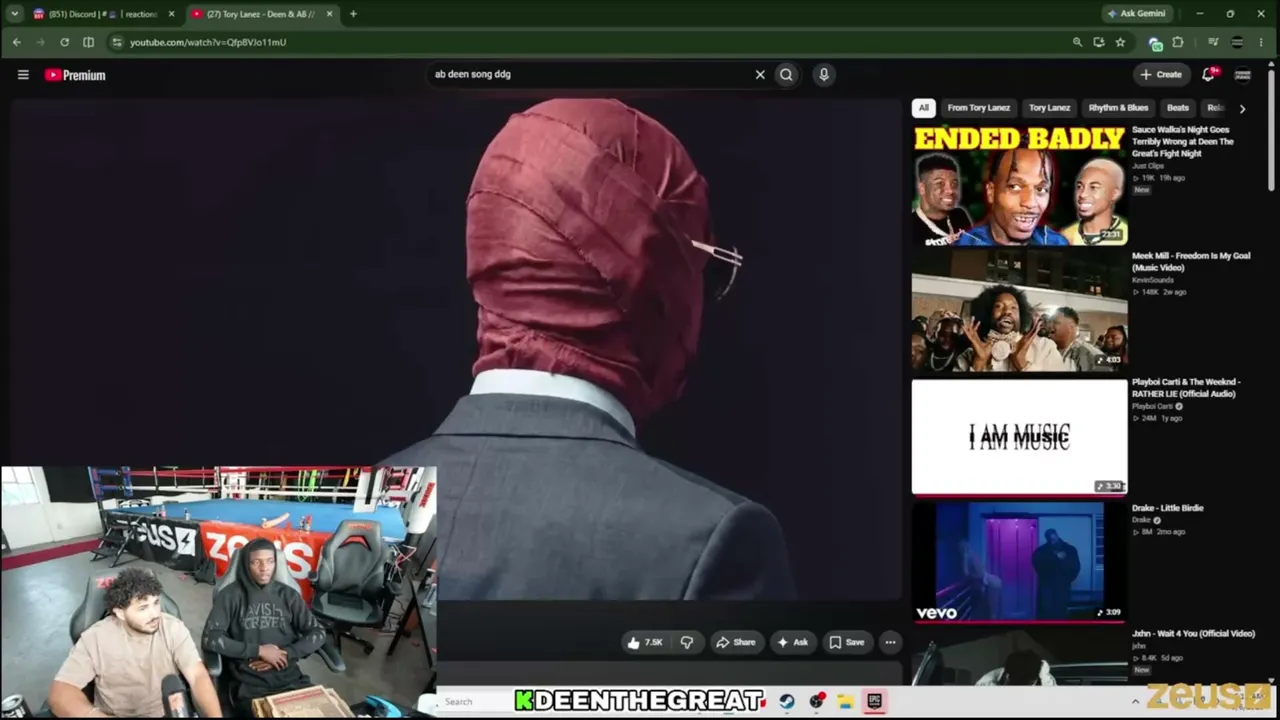
Task: Filter by Beats chip
Action: [x=1178, y=108]
